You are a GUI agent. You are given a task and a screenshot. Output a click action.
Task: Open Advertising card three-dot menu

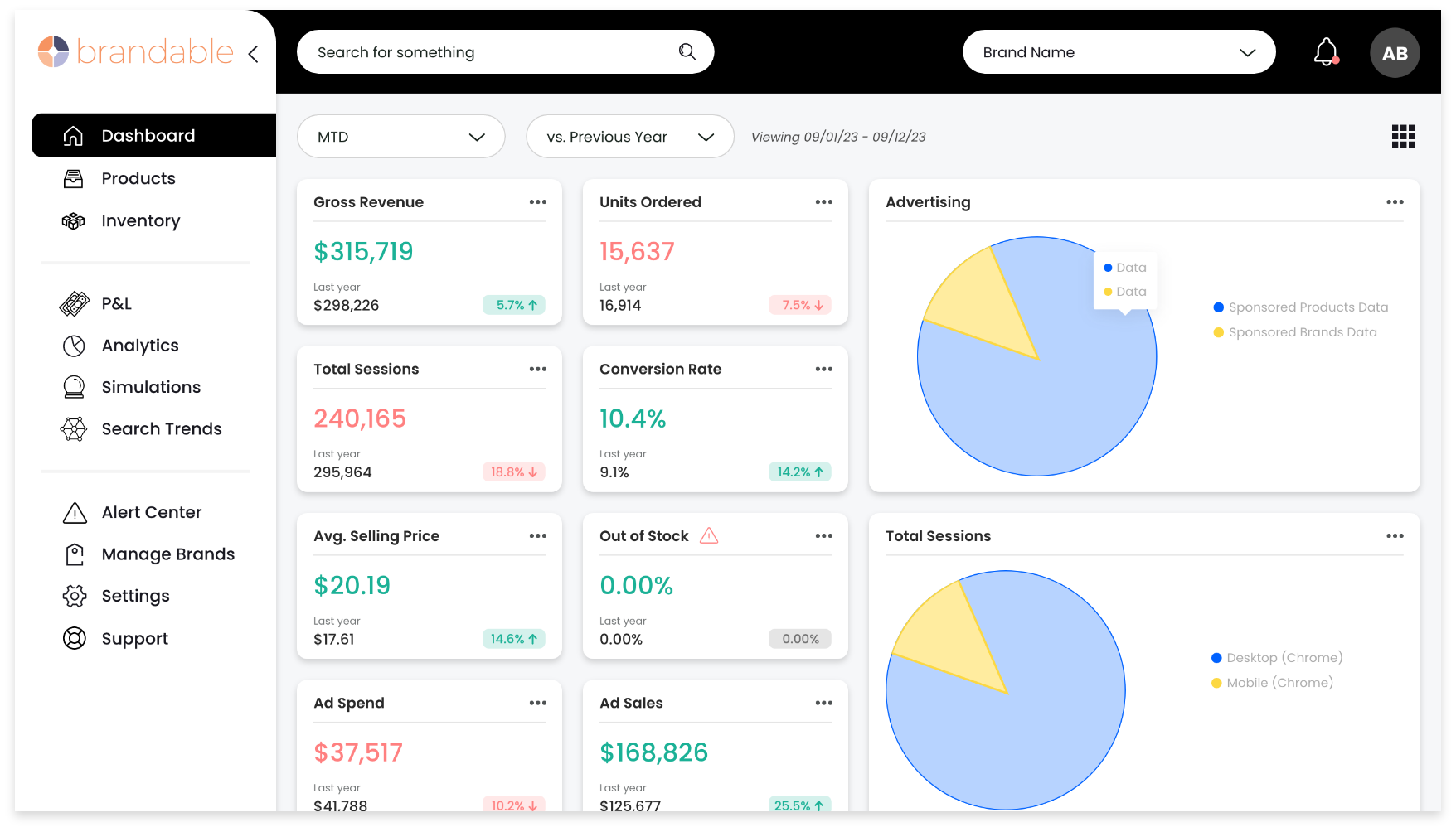pyautogui.click(x=1395, y=202)
